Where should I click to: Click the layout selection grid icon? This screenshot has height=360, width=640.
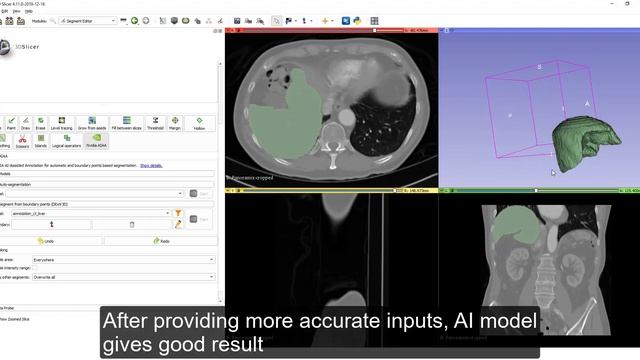tap(374, 20)
